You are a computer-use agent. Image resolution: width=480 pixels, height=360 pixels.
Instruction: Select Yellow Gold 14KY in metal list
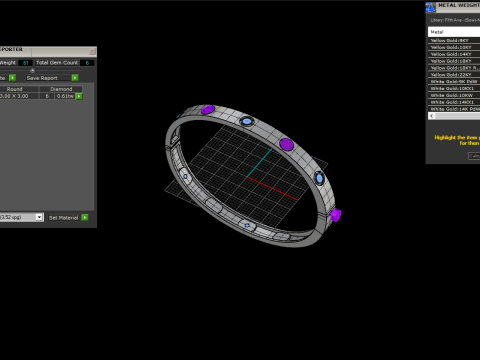454,54
